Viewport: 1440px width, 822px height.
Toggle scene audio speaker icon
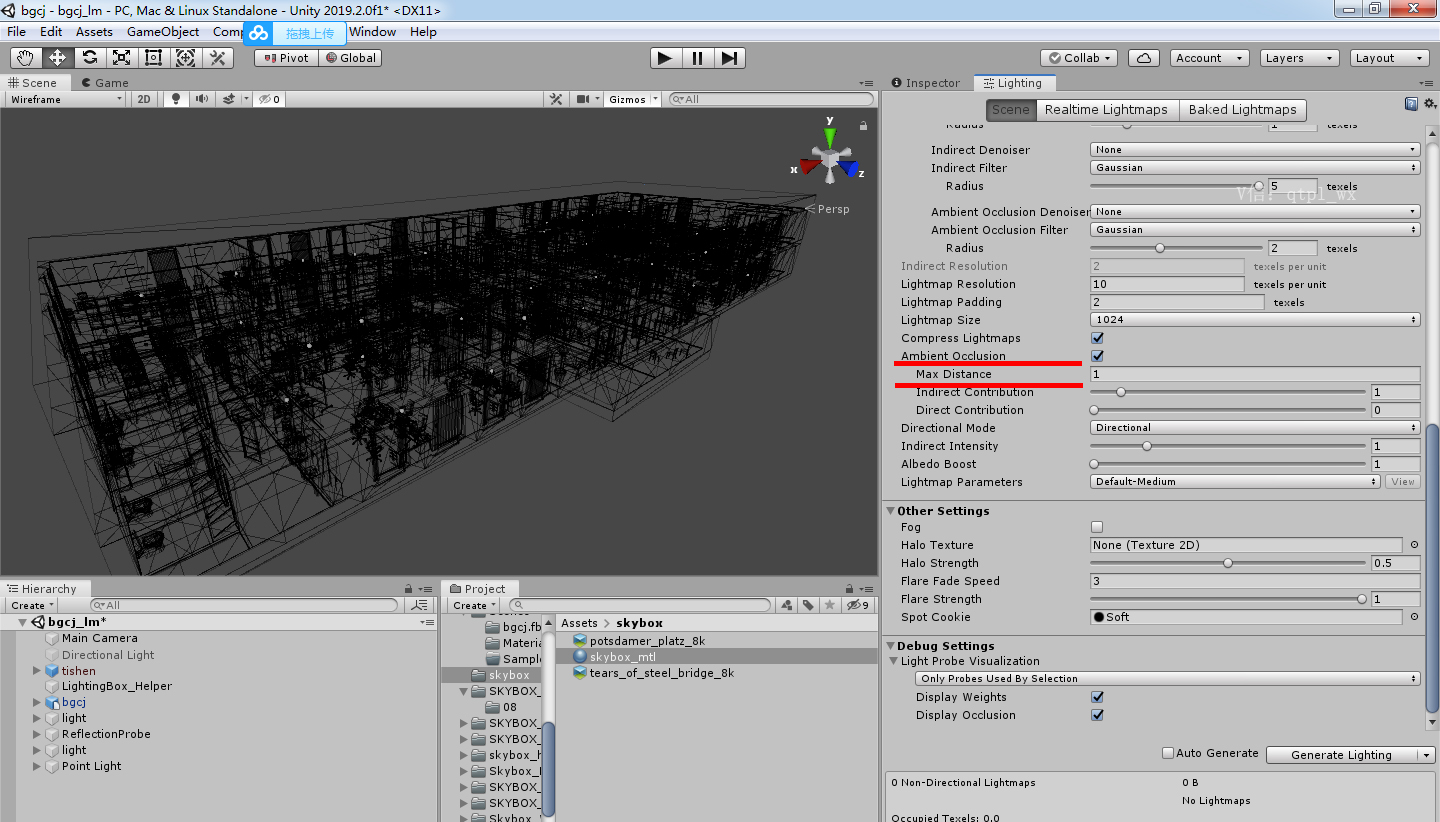pyautogui.click(x=202, y=99)
